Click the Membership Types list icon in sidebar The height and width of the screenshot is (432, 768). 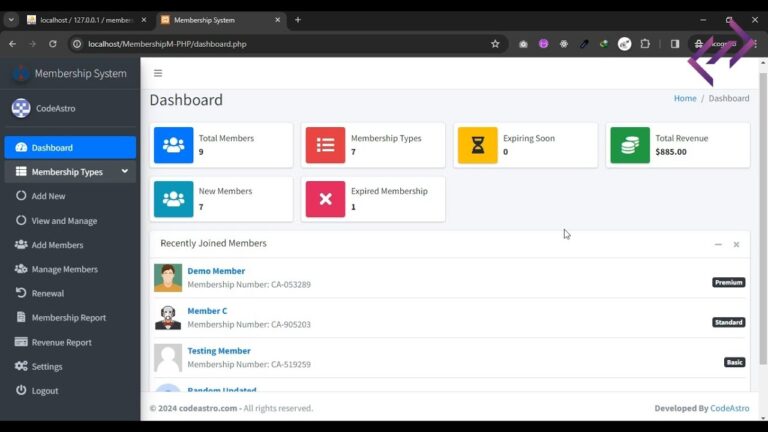pos(21,171)
